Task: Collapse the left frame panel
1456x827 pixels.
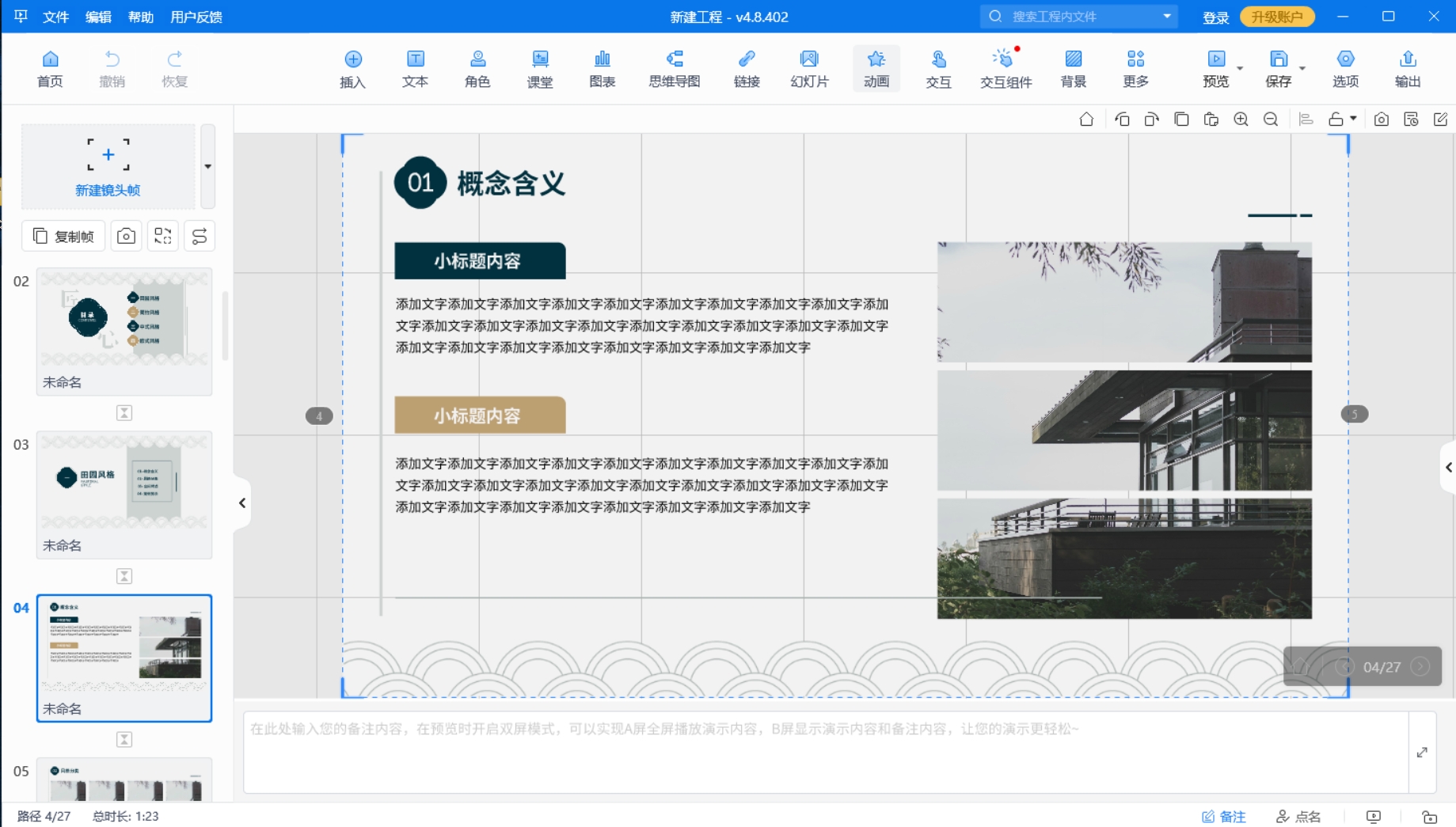Action: tap(242, 503)
